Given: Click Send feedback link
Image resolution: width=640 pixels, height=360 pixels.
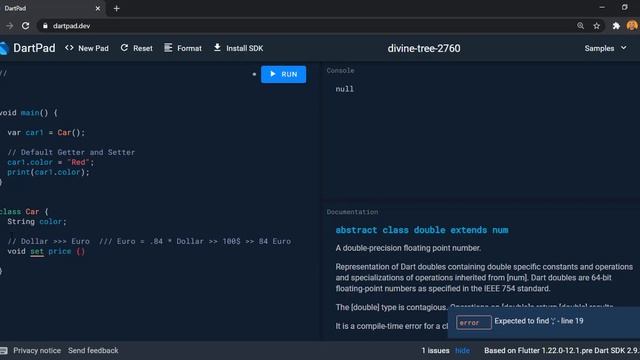Looking at the screenshot, I should tap(93, 351).
